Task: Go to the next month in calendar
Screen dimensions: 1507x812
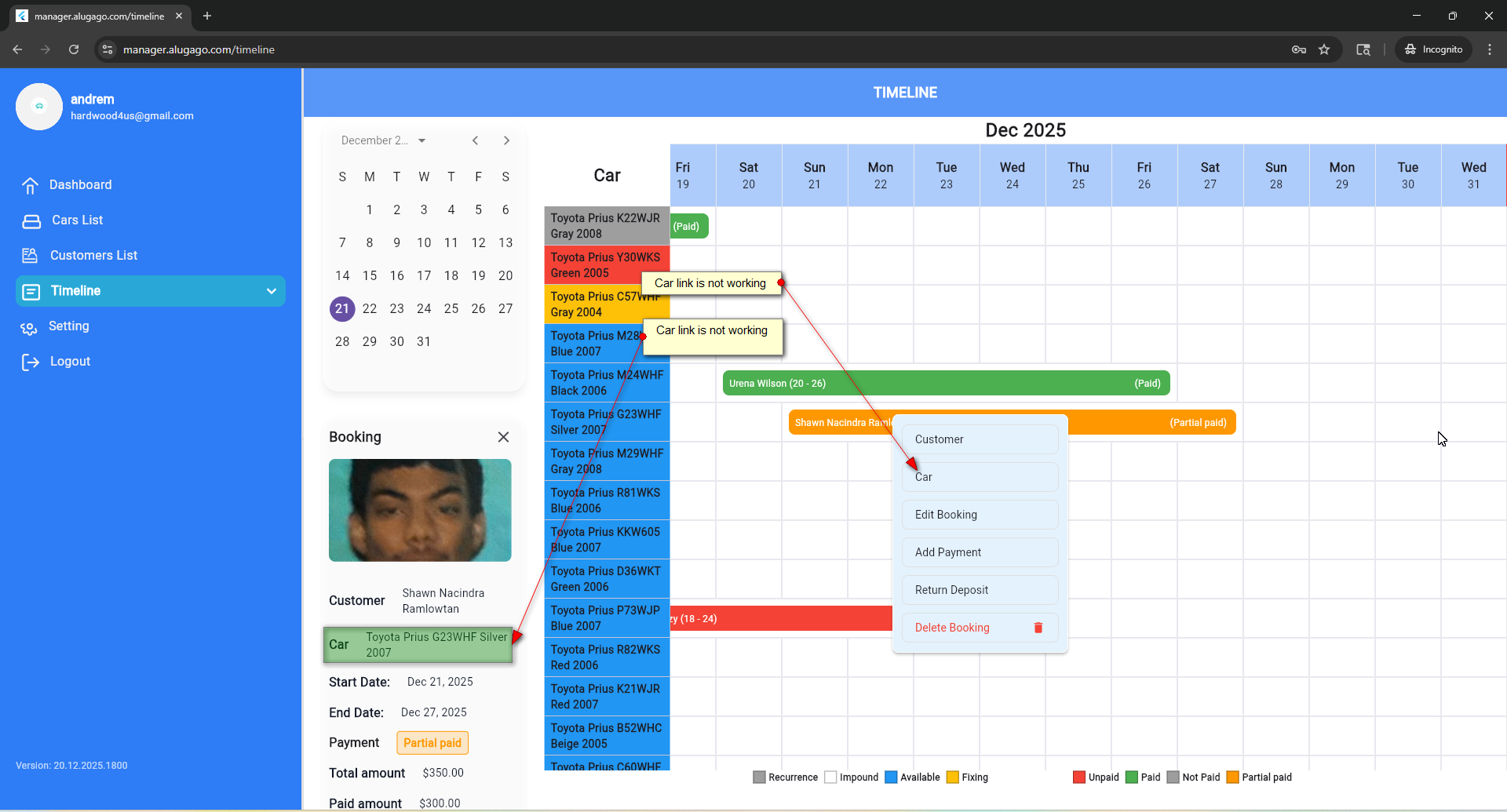Action: 506,140
